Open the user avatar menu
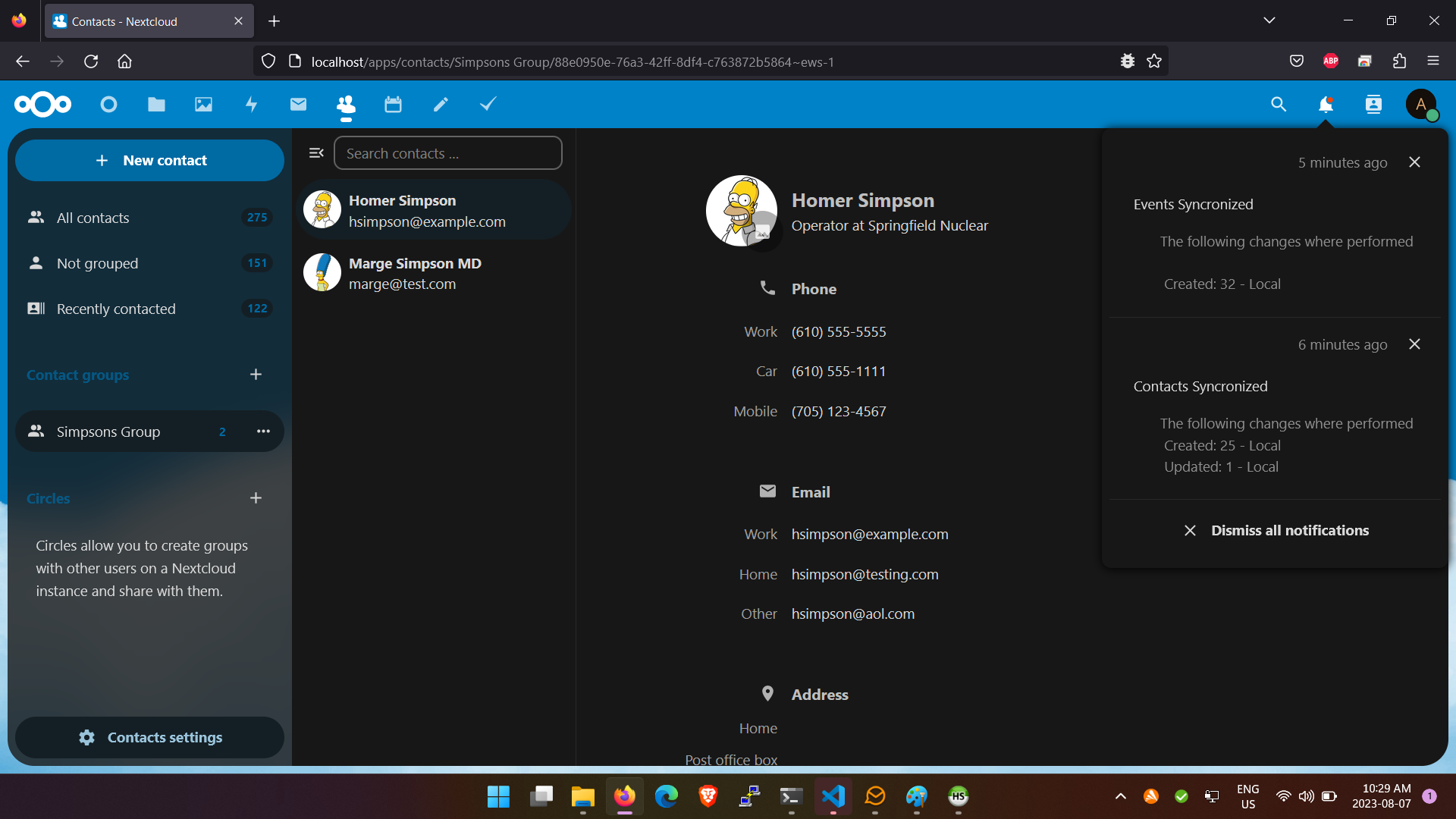The image size is (1456, 819). [x=1421, y=105]
